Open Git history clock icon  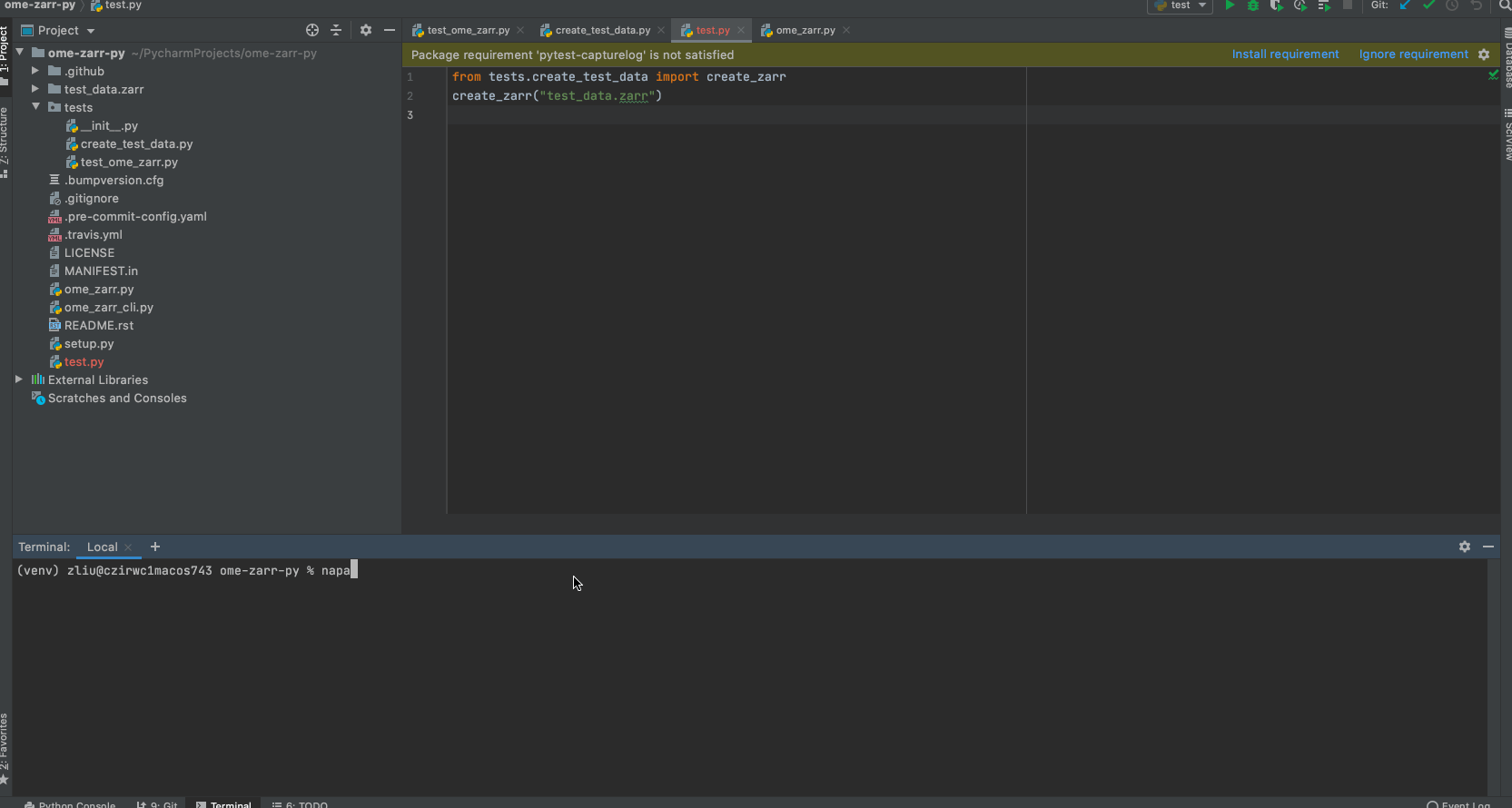point(1452,5)
